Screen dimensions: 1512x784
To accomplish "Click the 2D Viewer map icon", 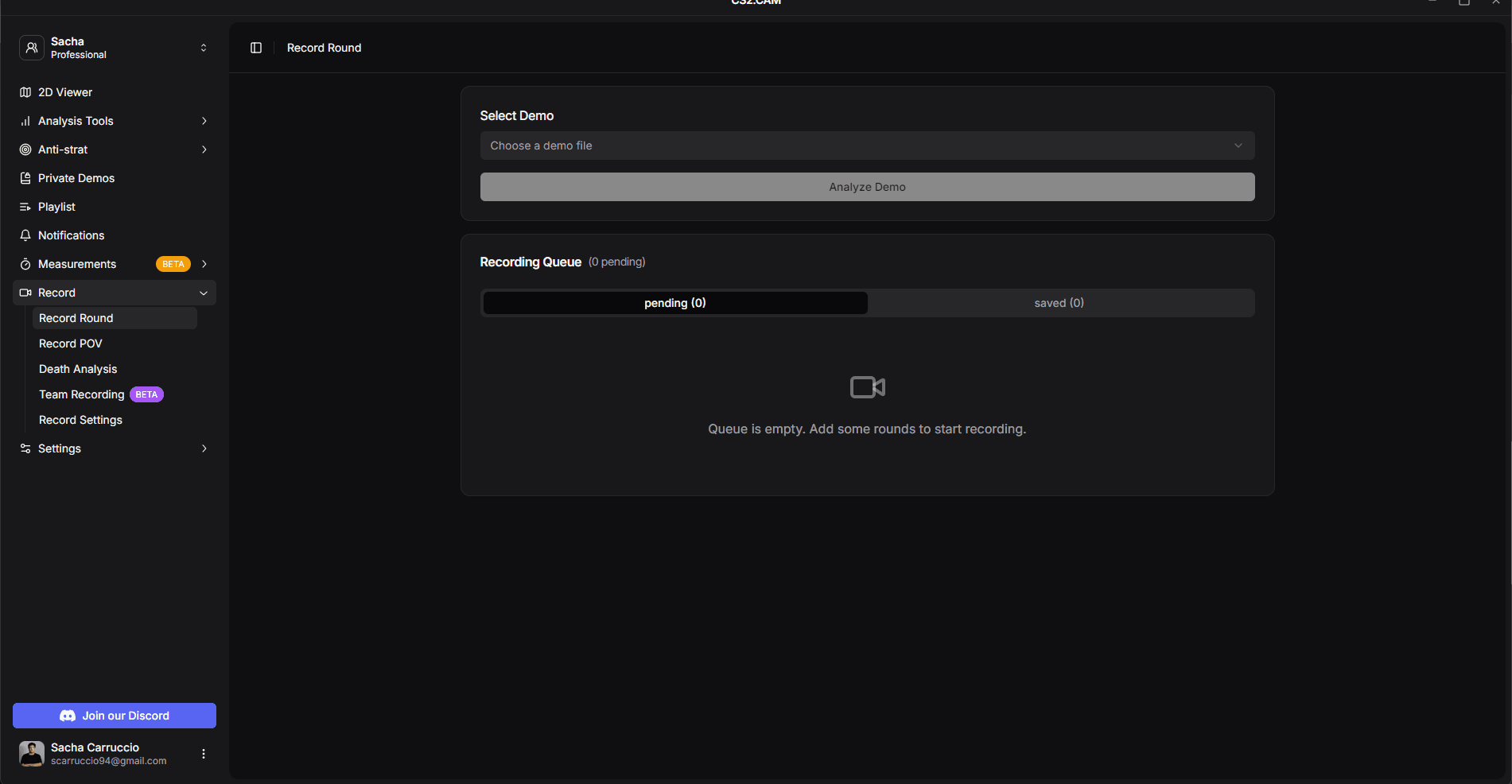I will (x=25, y=92).
